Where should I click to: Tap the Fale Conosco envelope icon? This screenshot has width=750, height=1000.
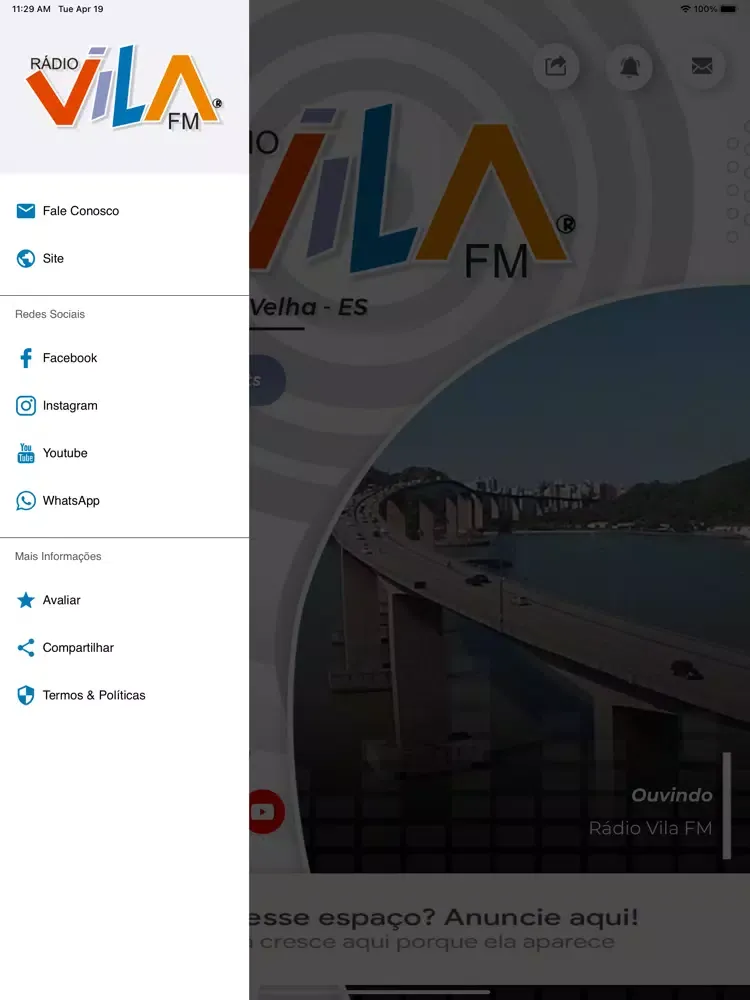26,211
